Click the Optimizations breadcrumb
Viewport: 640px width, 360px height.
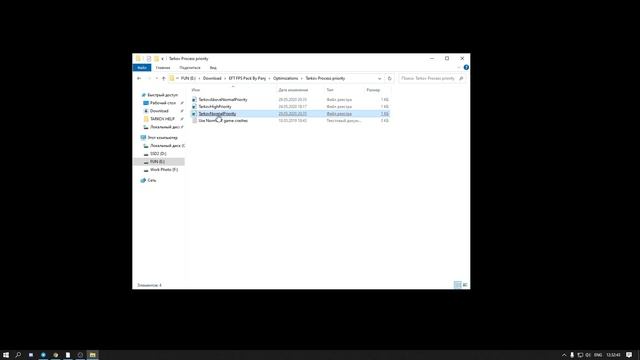click(285, 78)
